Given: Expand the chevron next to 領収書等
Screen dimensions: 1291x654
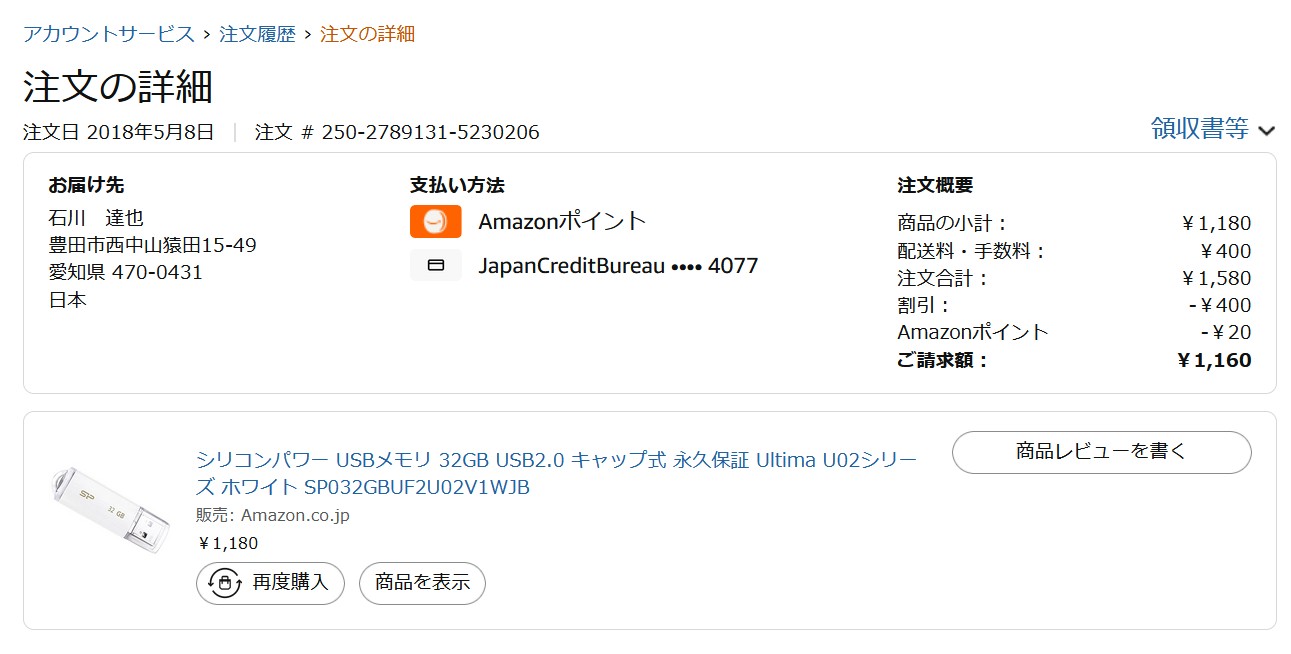Looking at the screenshot, I should click(1266, 130).
